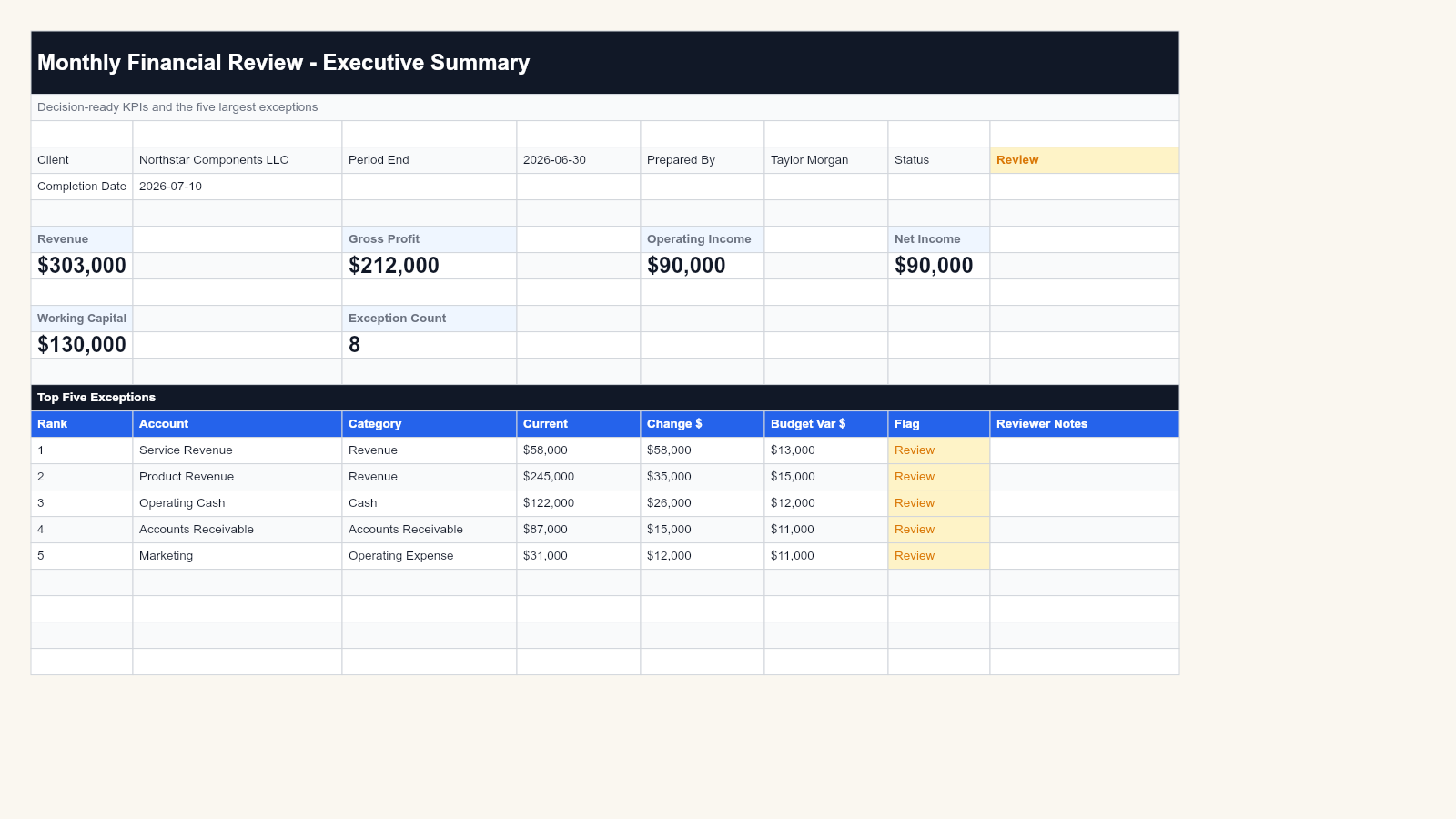Click the Review flag for Marketing
Viewport: 1456px width, 819px height.
939,556
